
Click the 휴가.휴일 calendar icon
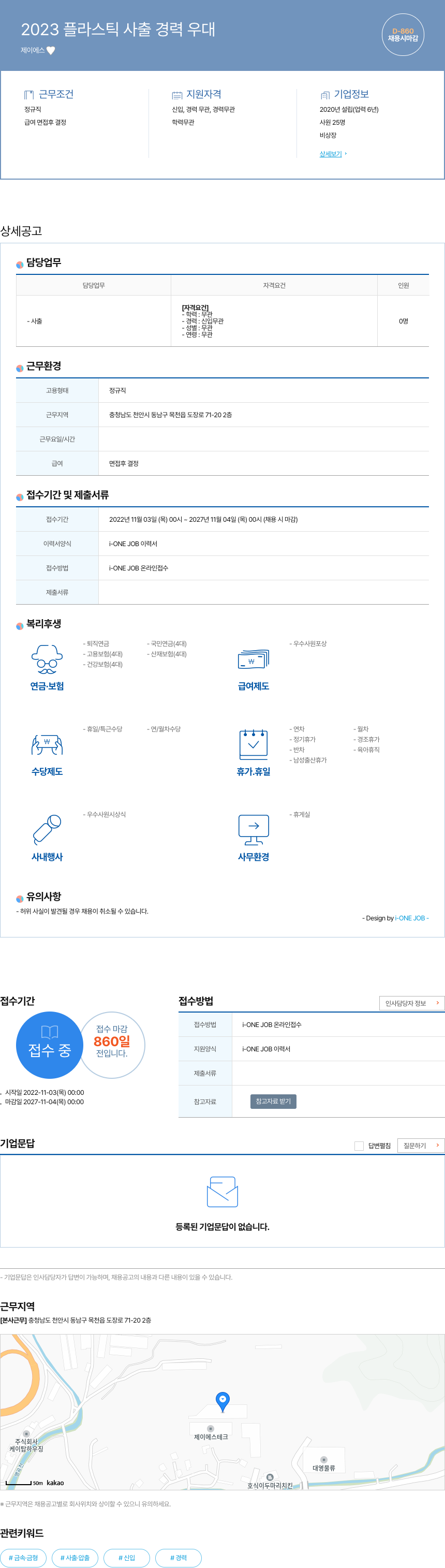pyautogui.click(x=253, y=744)
